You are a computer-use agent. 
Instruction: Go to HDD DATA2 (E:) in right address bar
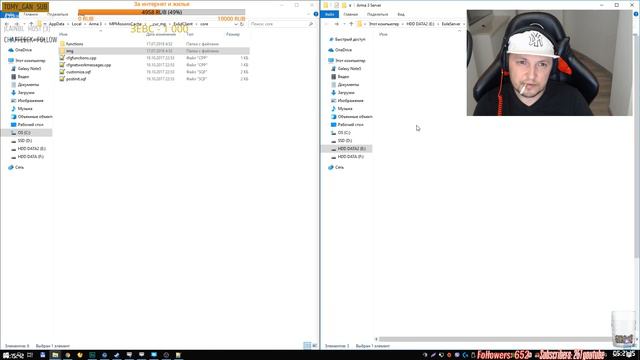tap(420, 24)
